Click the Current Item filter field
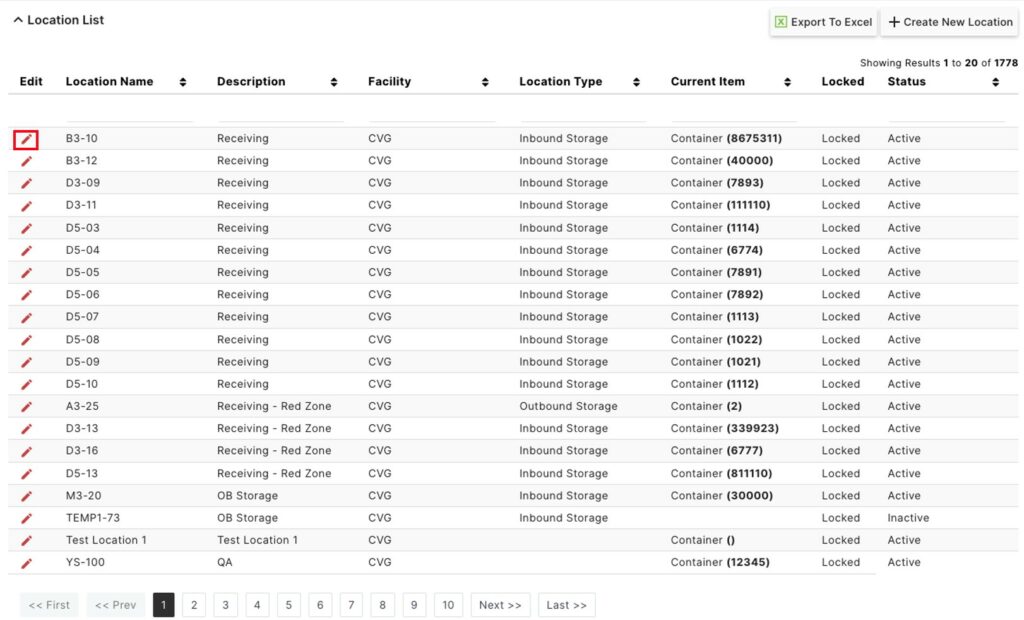This screenshot has height=620, width=1024. coord(734,112)
